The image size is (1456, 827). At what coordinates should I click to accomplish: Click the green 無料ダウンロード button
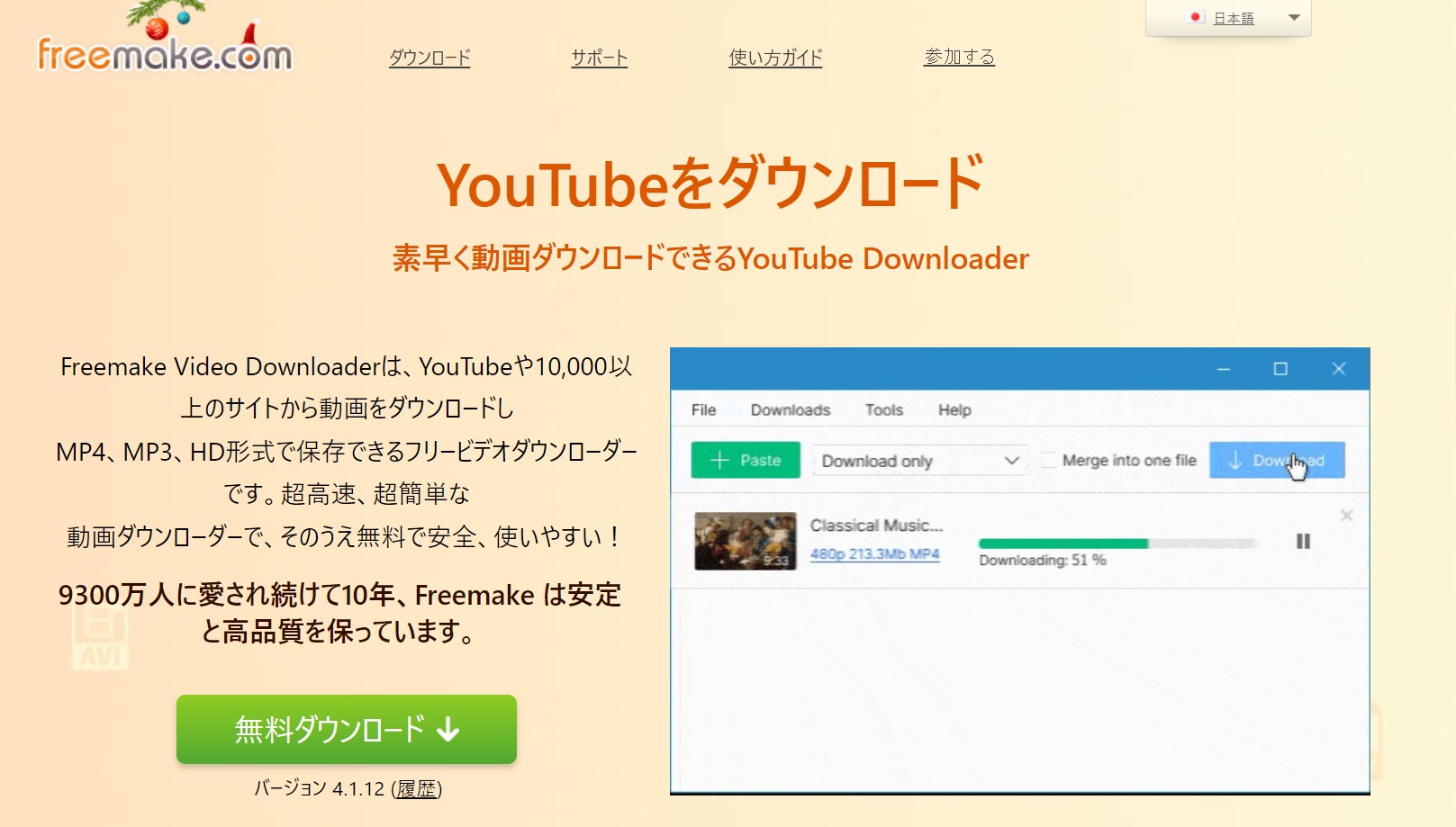[x=347, y=729]
